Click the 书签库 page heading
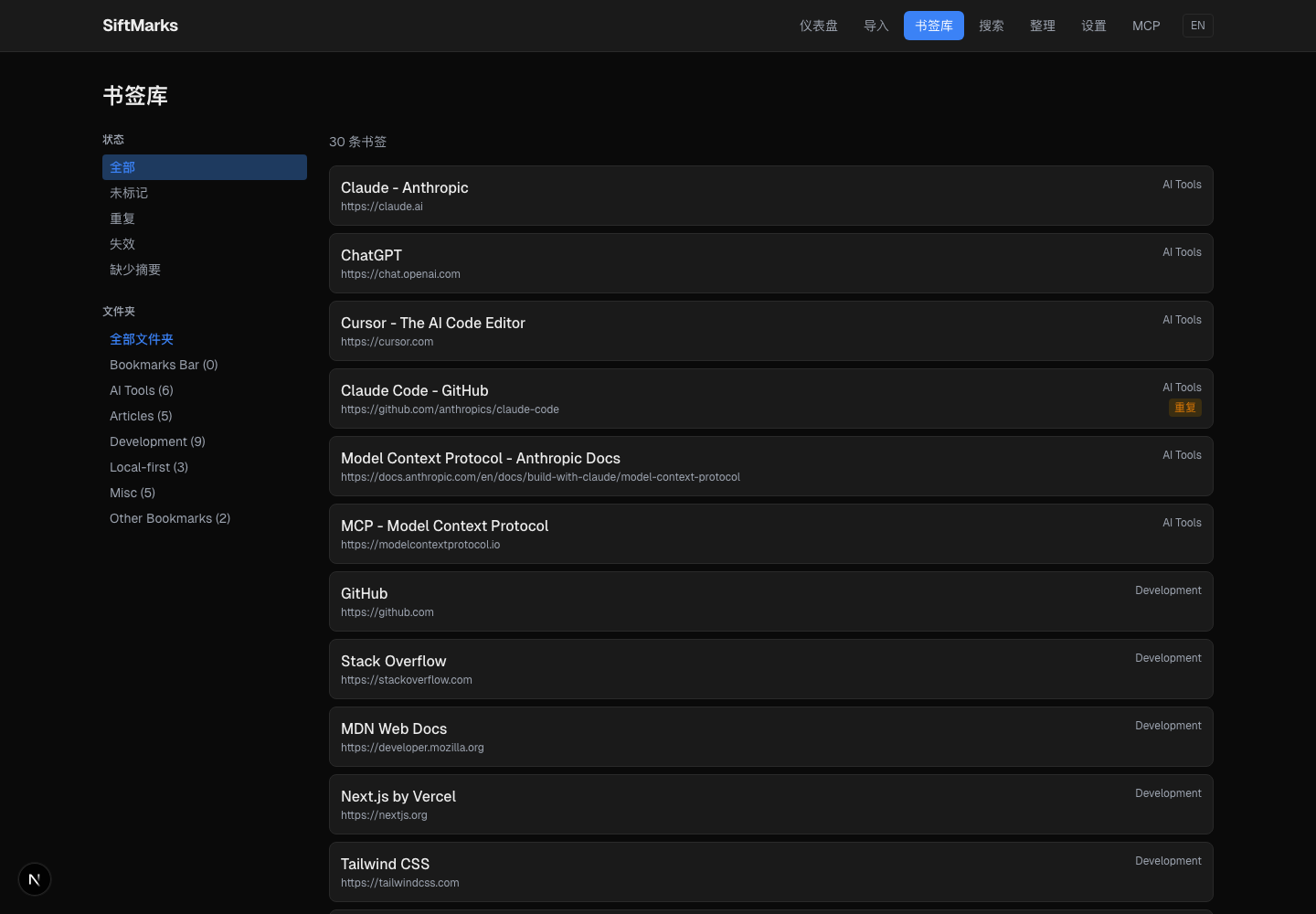1316x914 pixels. coord(135,96)
